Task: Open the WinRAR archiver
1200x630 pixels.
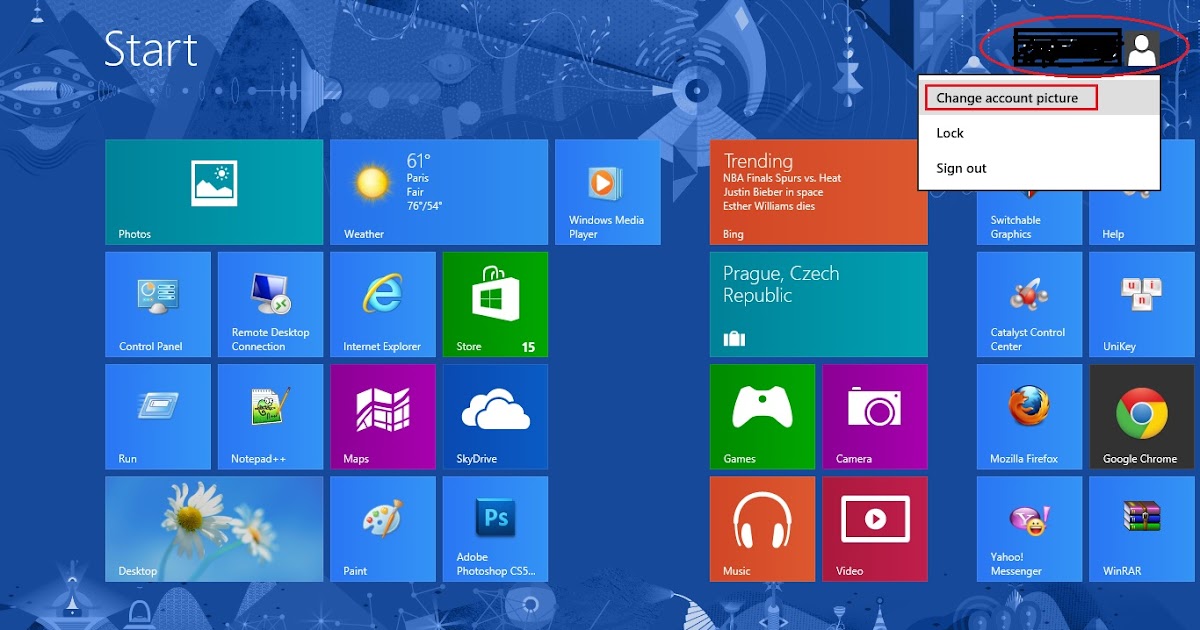Action: [1140, 528]
